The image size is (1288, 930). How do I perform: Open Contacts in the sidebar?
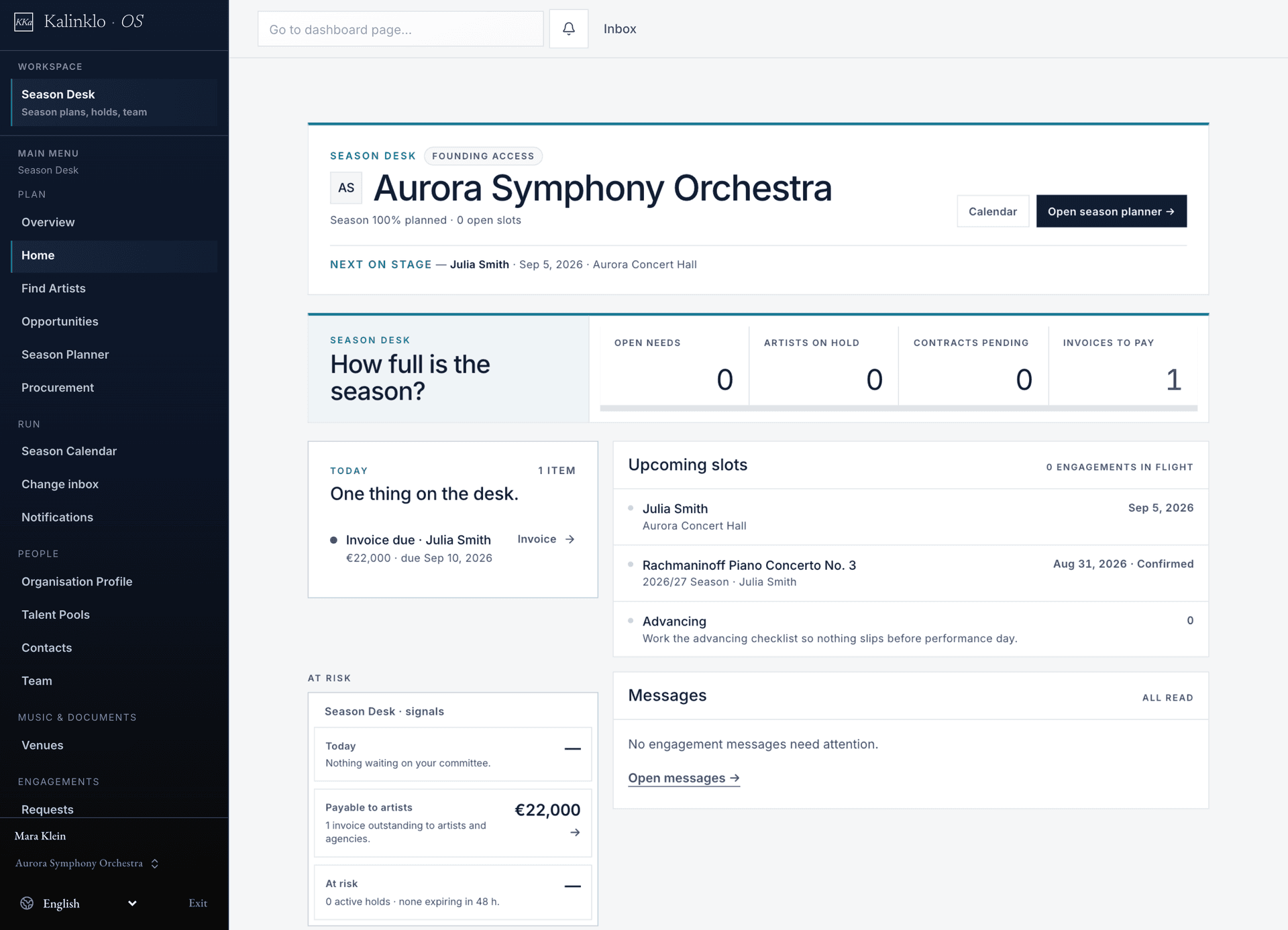[x=114, y=648]
